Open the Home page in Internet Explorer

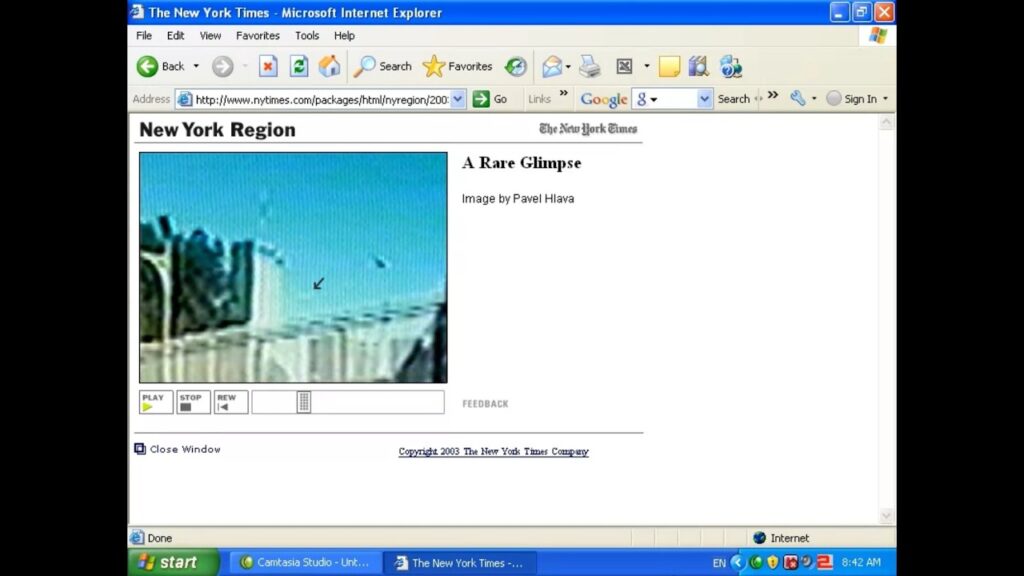pyautogui.click(x=329, y=66)
